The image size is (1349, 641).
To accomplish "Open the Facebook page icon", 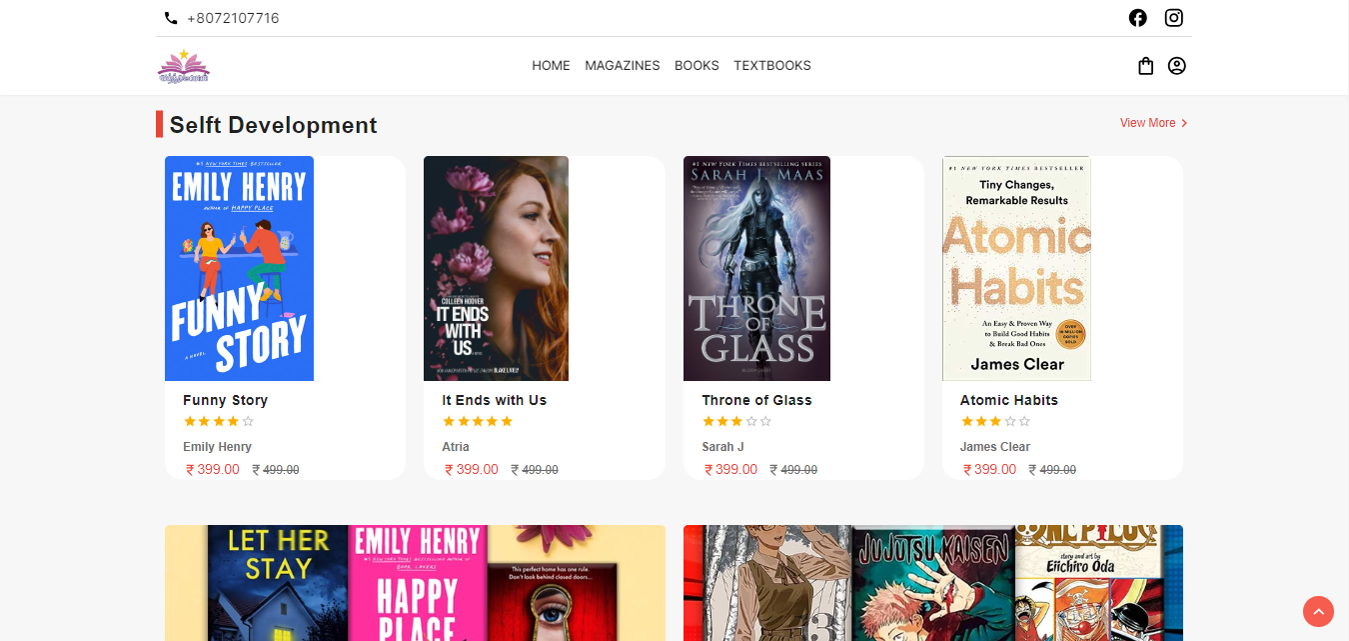I will click(1137, 18).
